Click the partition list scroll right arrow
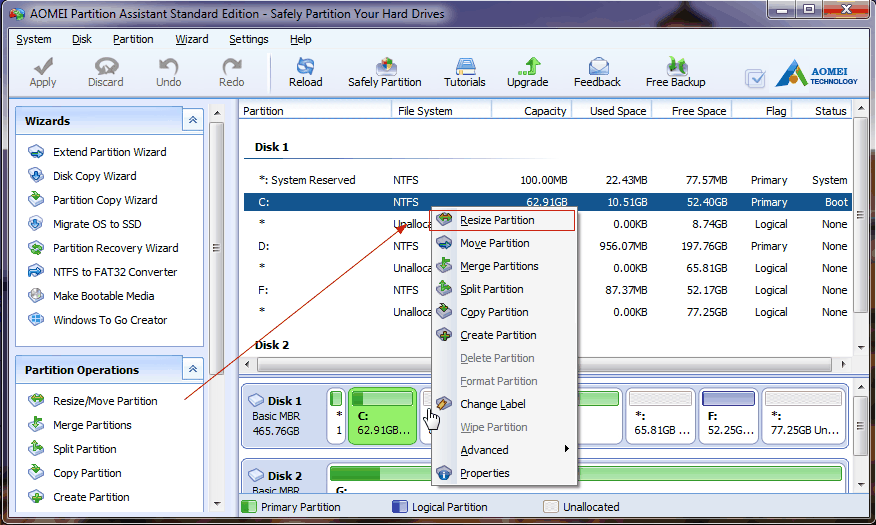Viewport: 876px width, 525px height. [x=843, y=364]
